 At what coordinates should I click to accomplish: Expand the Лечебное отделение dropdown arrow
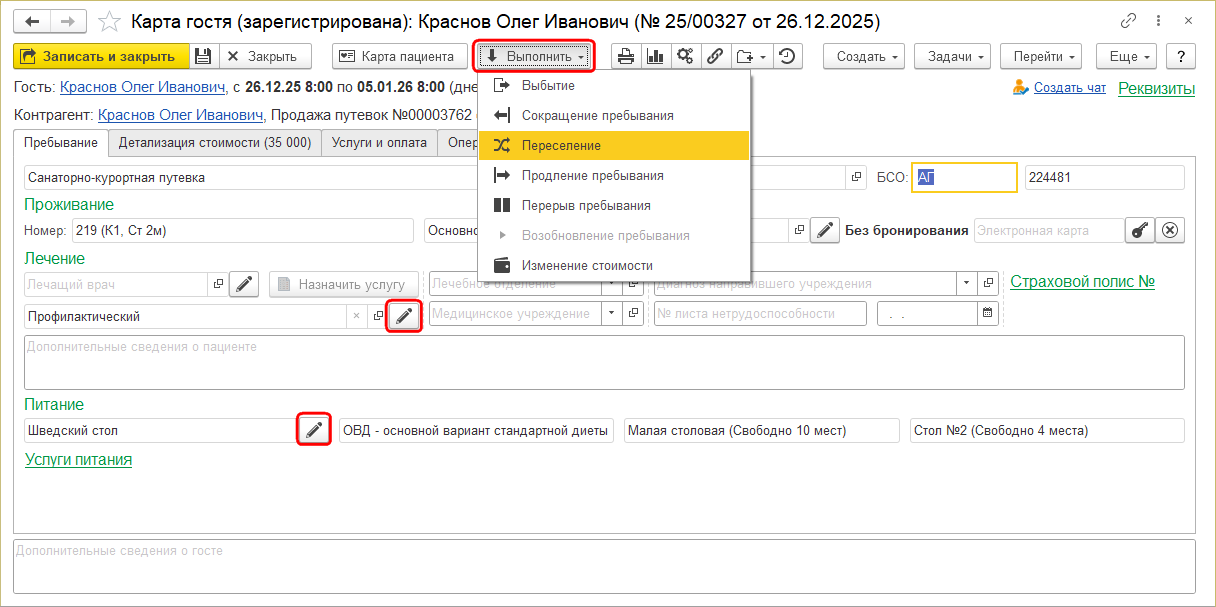613,284
